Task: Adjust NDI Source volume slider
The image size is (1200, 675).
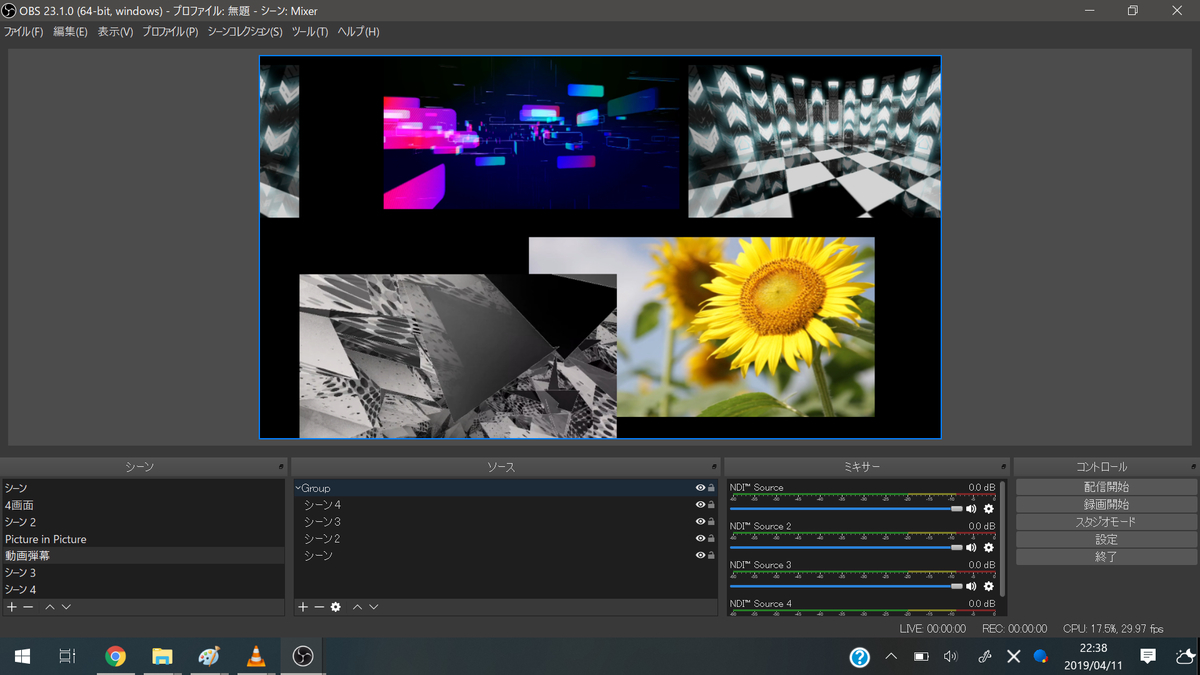Action: coord(846,509)
